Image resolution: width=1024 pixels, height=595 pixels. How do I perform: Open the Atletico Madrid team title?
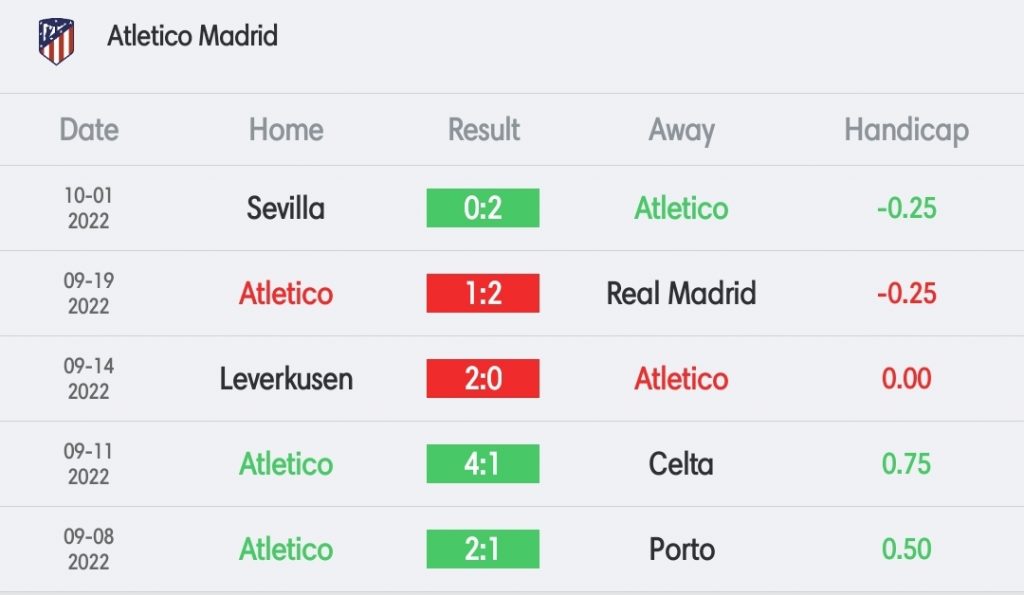(x=193, y=36)
